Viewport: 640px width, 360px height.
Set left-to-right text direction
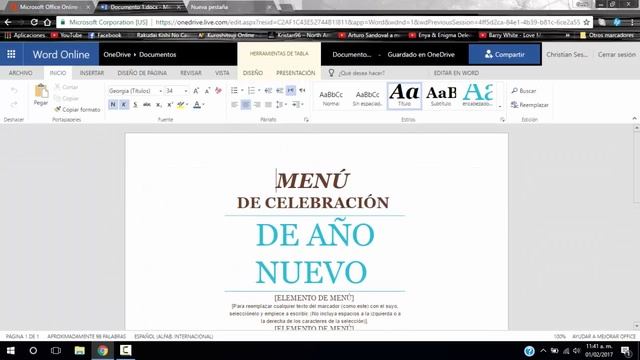click(291, 90)
